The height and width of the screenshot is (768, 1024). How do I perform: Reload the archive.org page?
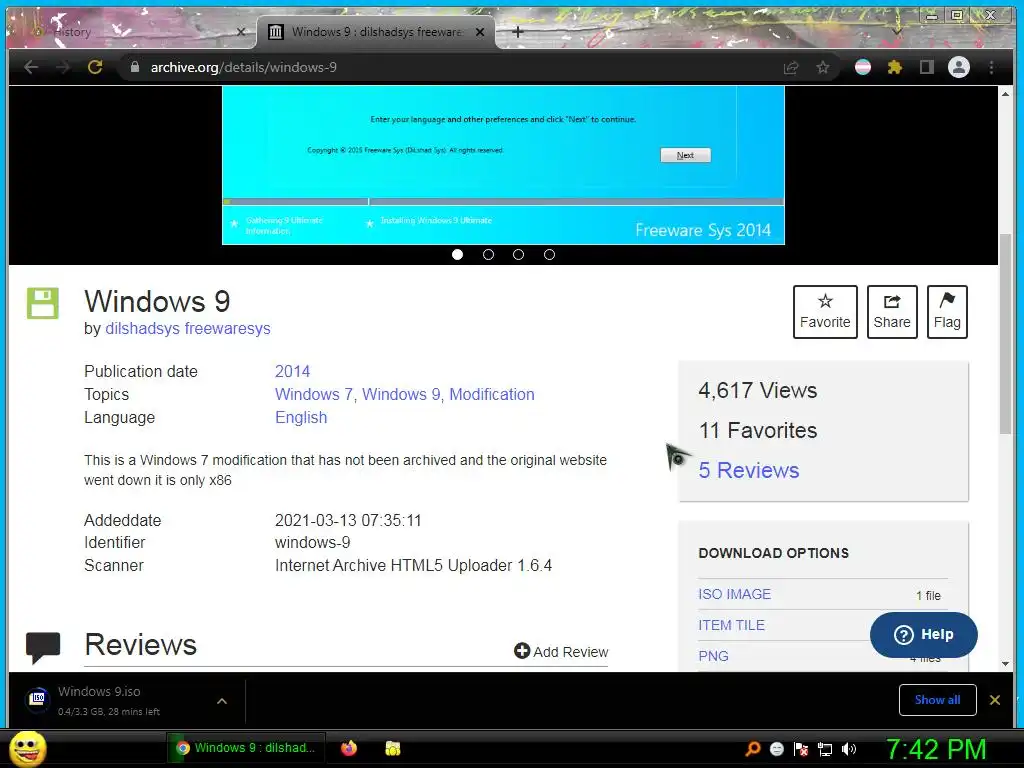(x=95, y=67)
